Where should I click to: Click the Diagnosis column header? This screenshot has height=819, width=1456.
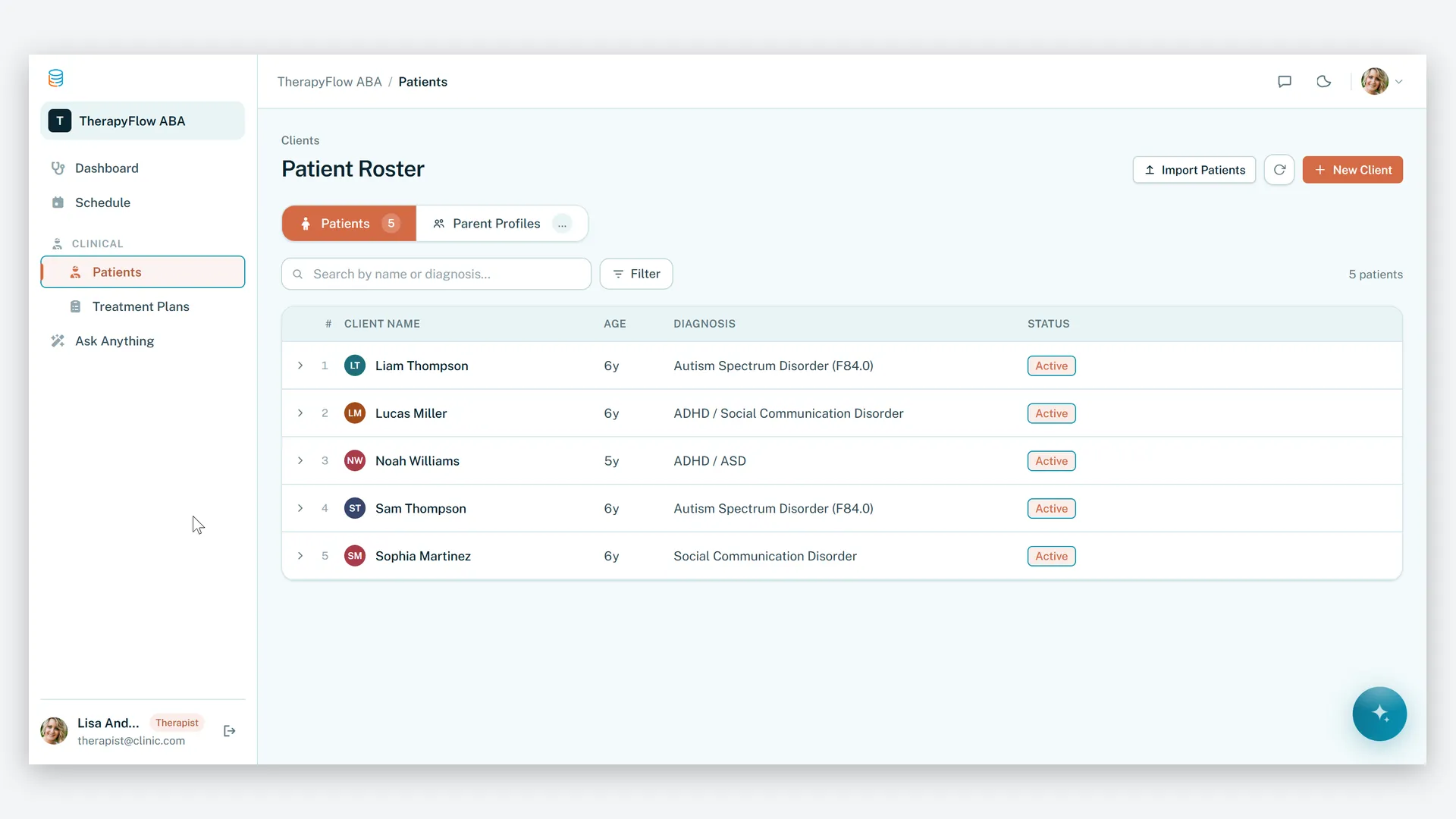coord(704,324)
